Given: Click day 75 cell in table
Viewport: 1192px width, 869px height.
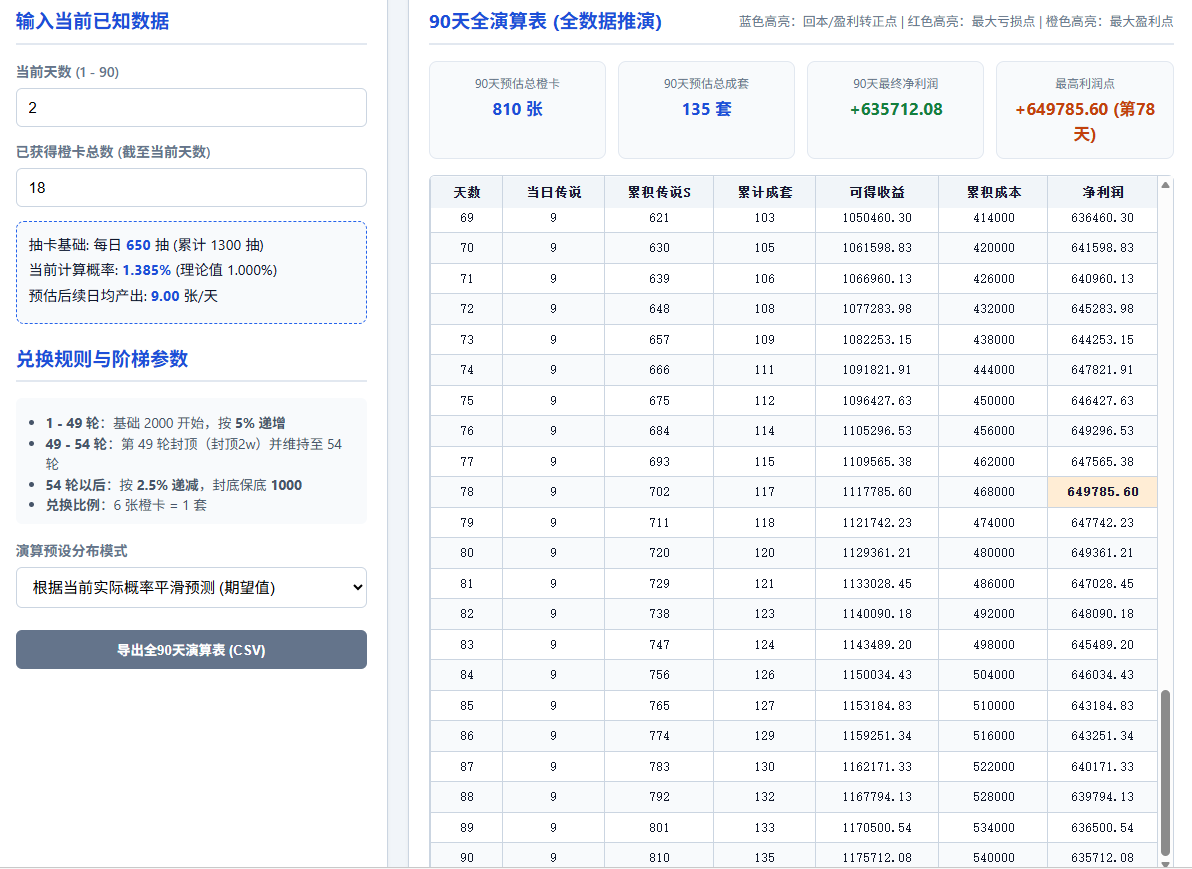Looking at the screenshot, I should click(x=467, y=401).
